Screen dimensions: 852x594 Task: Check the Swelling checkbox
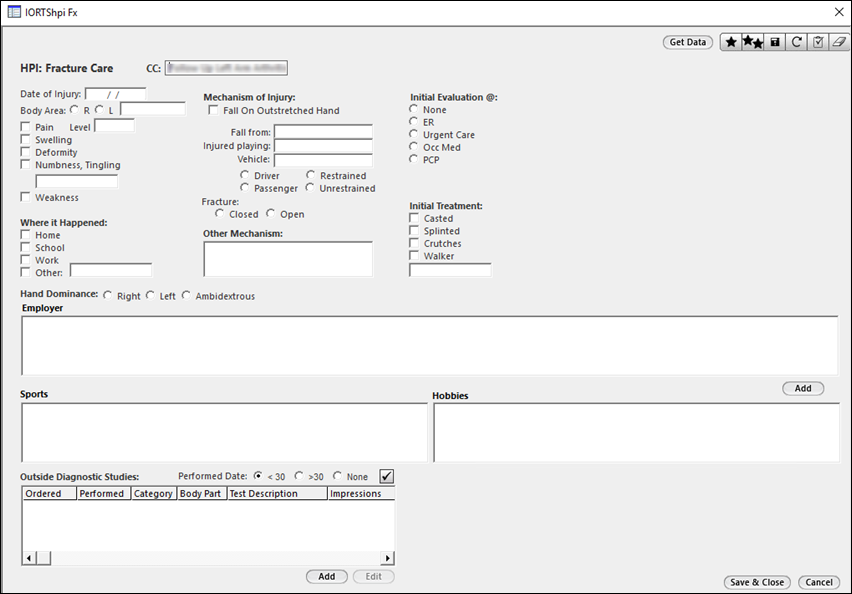pos(26,139)
